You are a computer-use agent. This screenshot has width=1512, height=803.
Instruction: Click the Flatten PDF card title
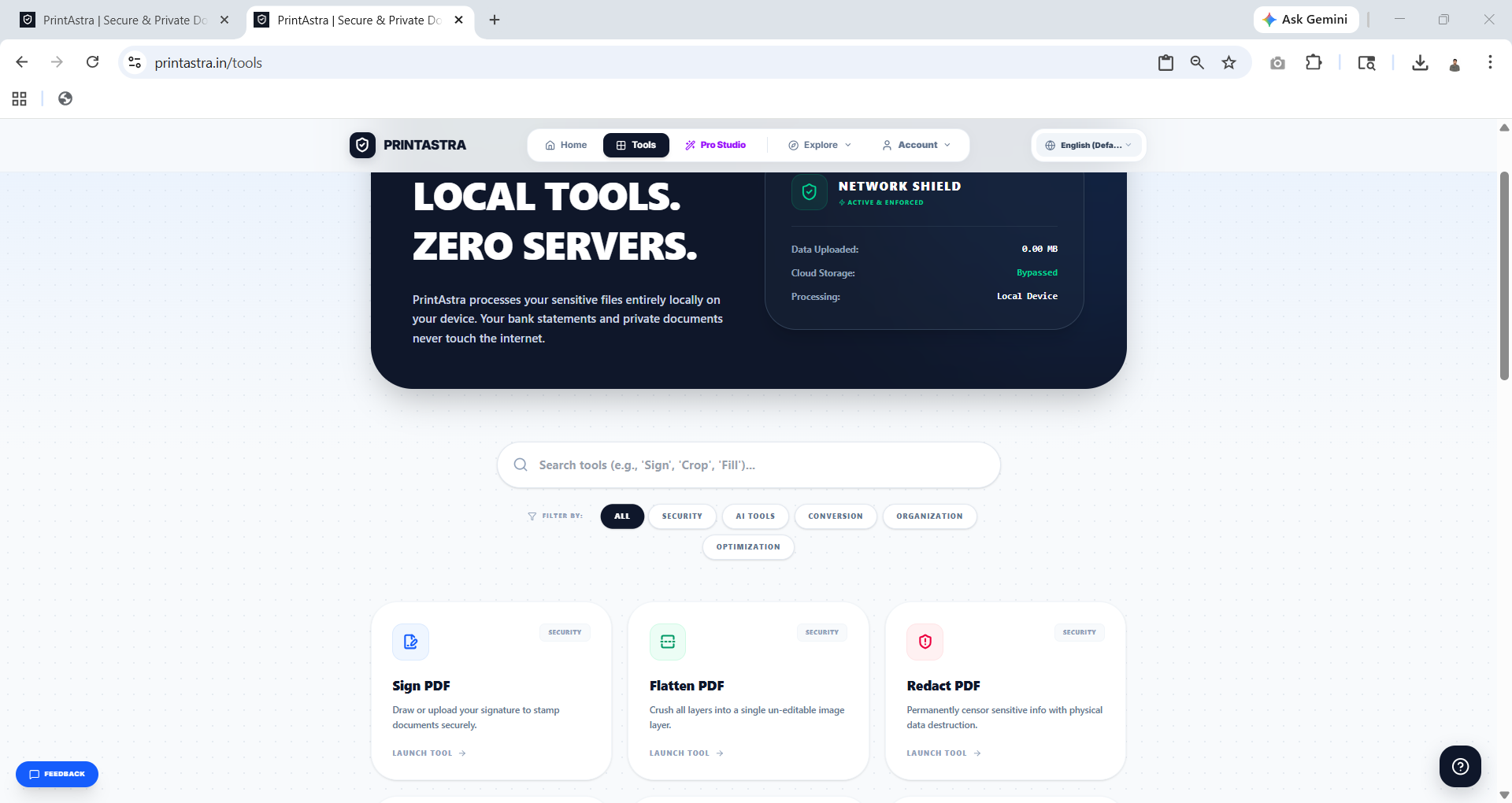687,686
